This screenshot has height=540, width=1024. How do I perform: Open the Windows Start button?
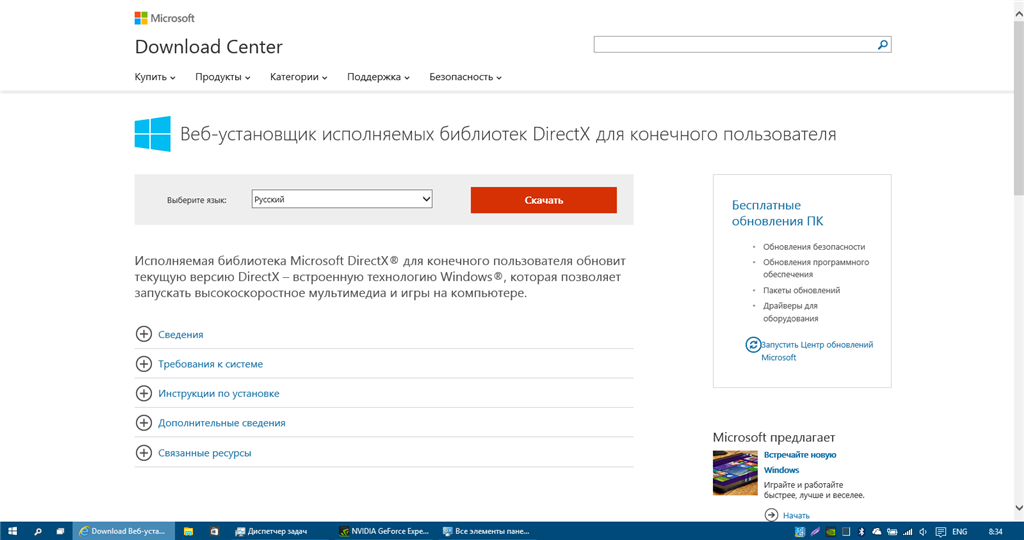(x=12, y=532)
